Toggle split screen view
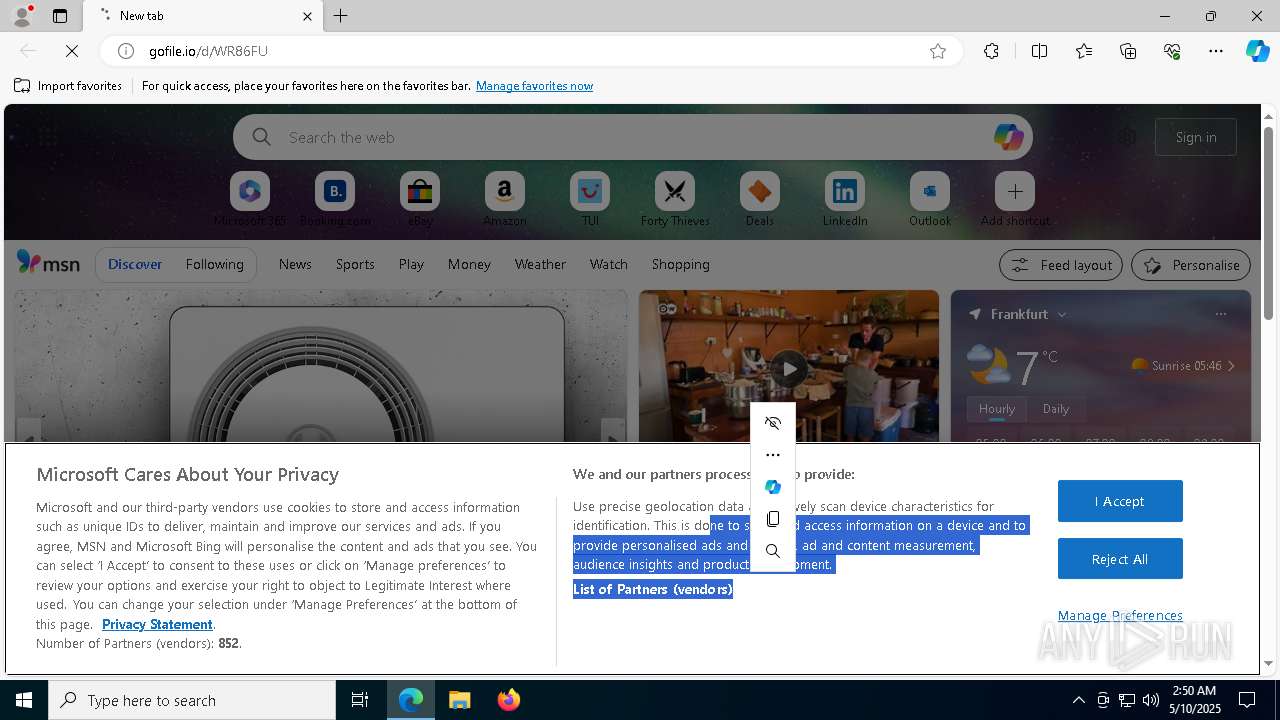Image resolution: width=1280 pixels, height=720 pixels. coord(1039,51)
